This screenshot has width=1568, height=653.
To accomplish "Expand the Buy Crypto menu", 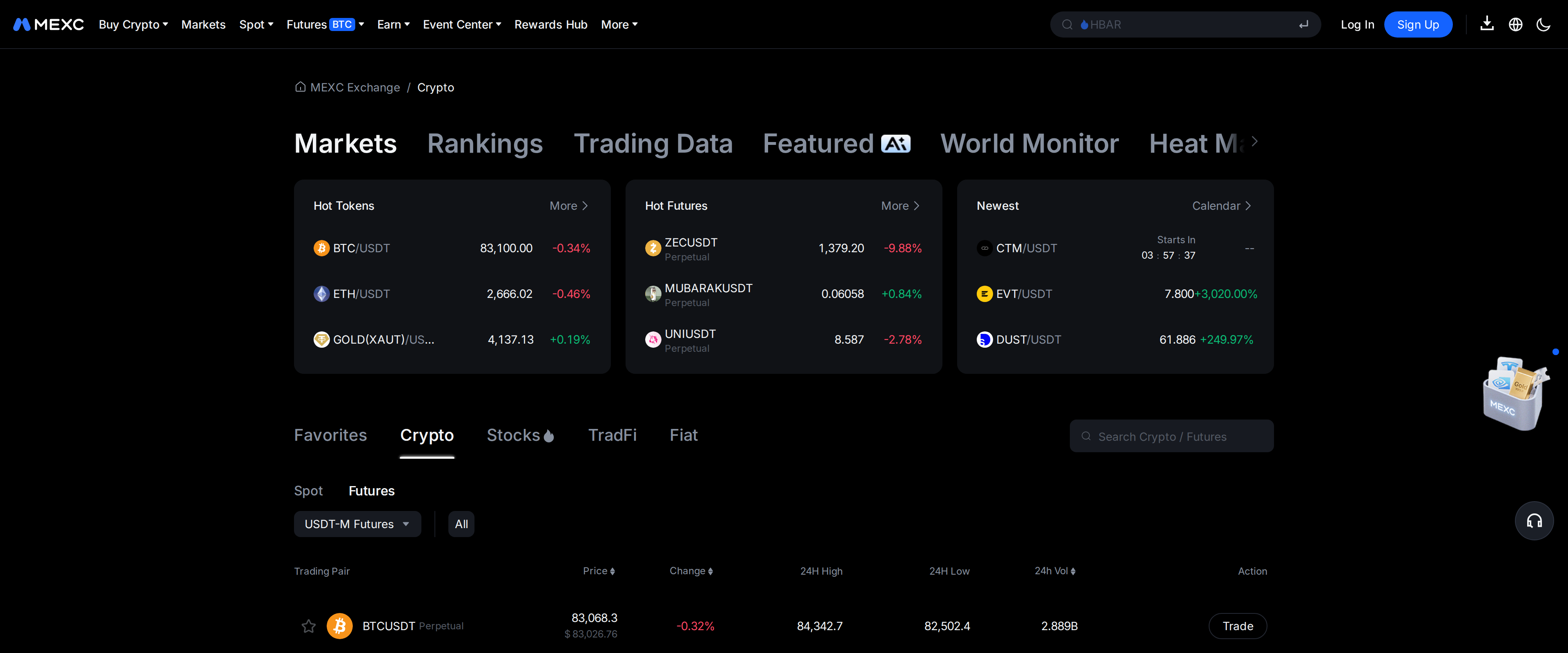I will (x=133, y=24).
